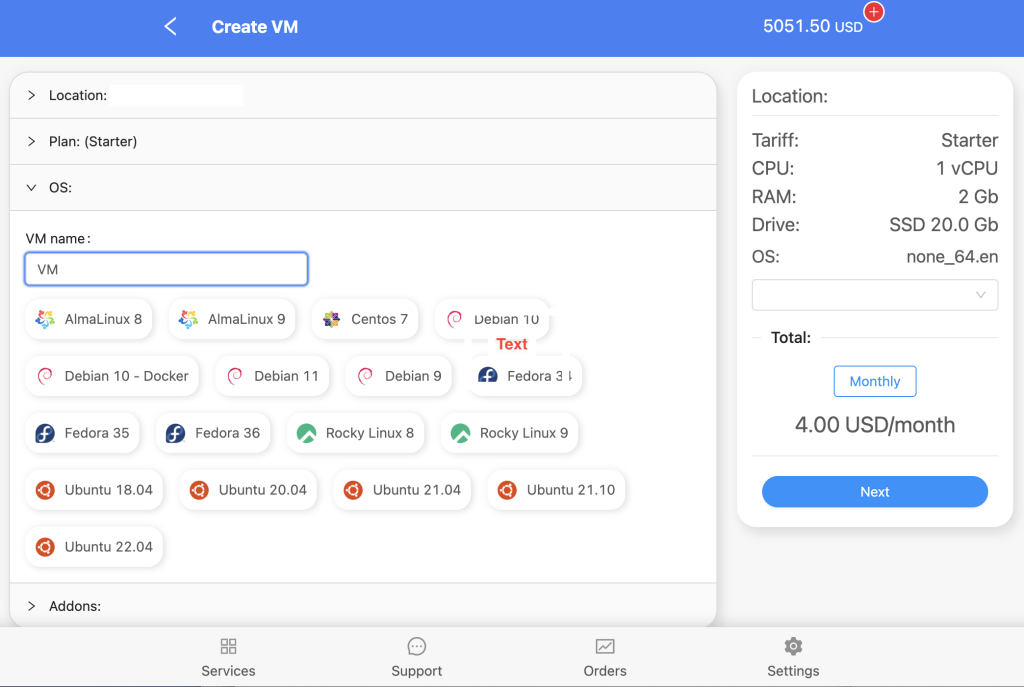Click the red plus add-funds icon

click(874, 13)
